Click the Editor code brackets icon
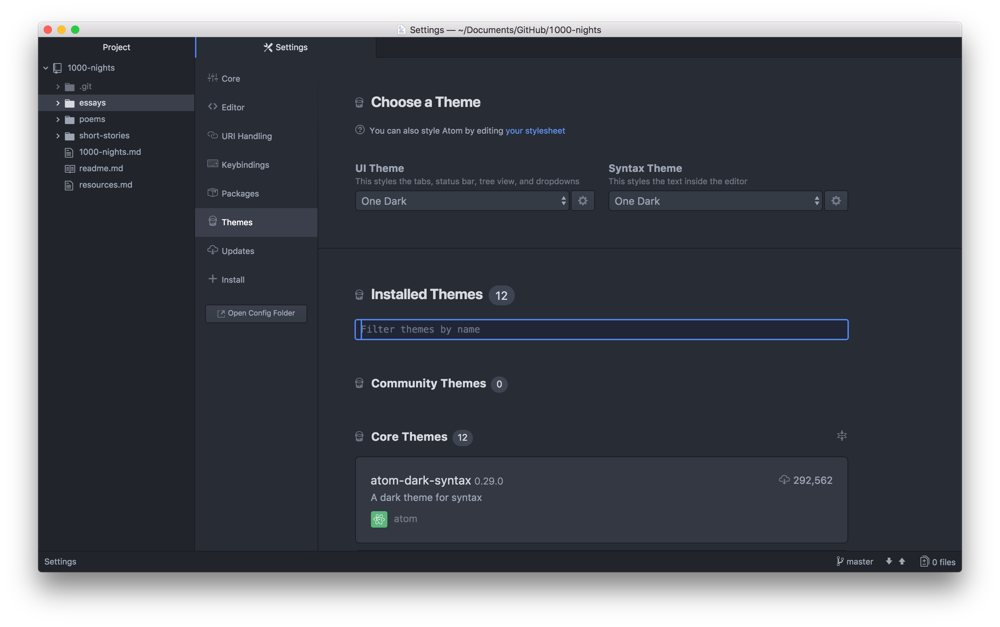 pyautogui.click(x=212, y=107)
